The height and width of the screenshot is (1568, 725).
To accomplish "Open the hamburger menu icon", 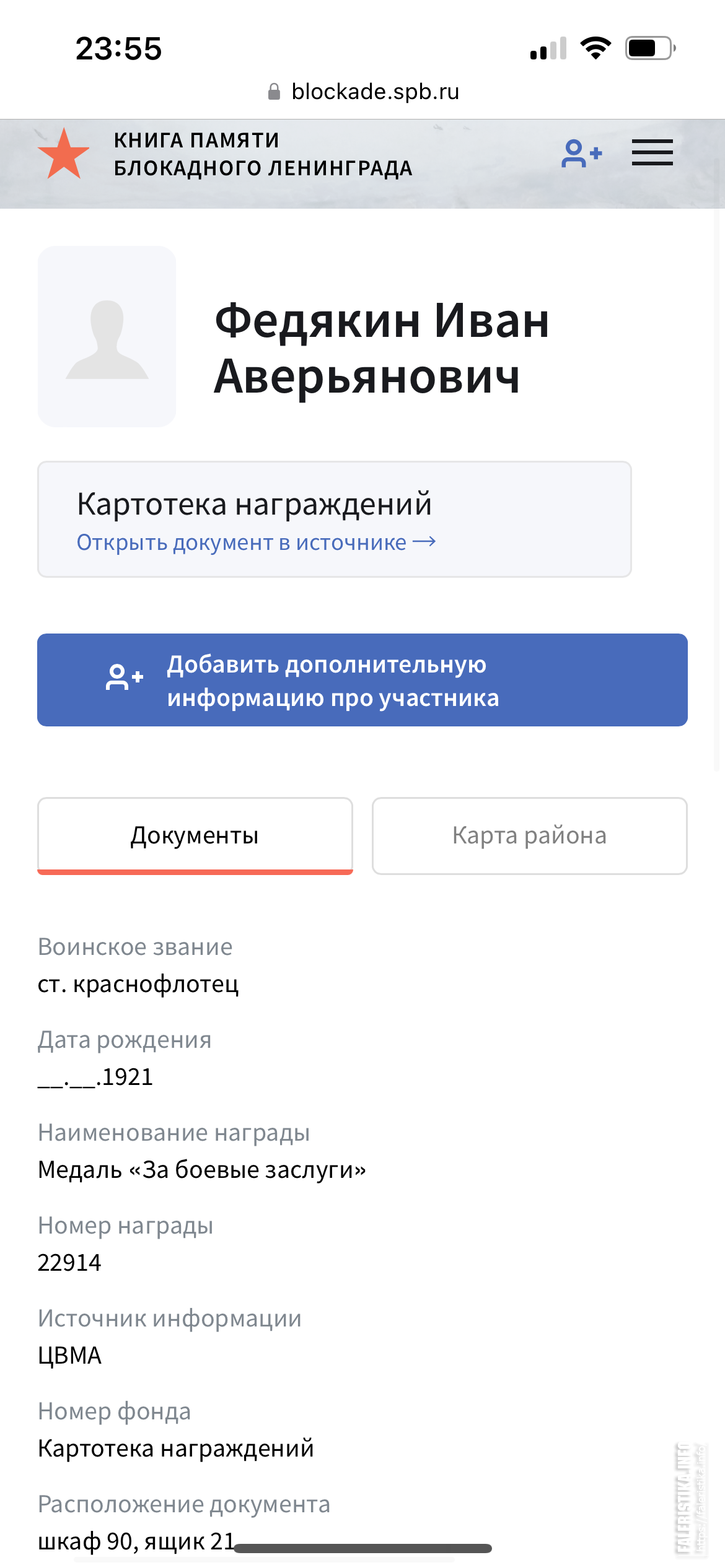I will [652, 152].
